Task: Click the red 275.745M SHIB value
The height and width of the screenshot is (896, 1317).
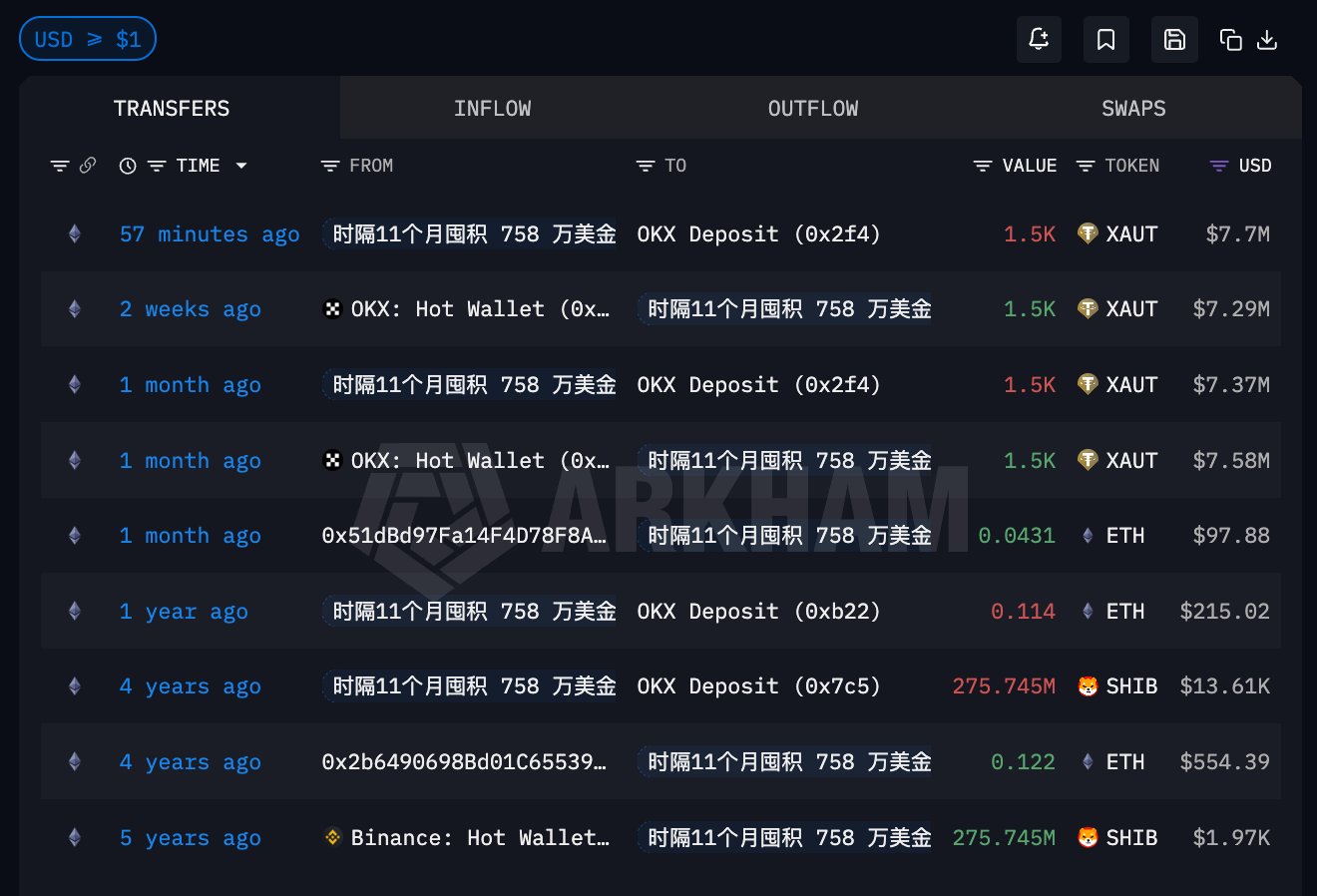Action: [1004, 686]
